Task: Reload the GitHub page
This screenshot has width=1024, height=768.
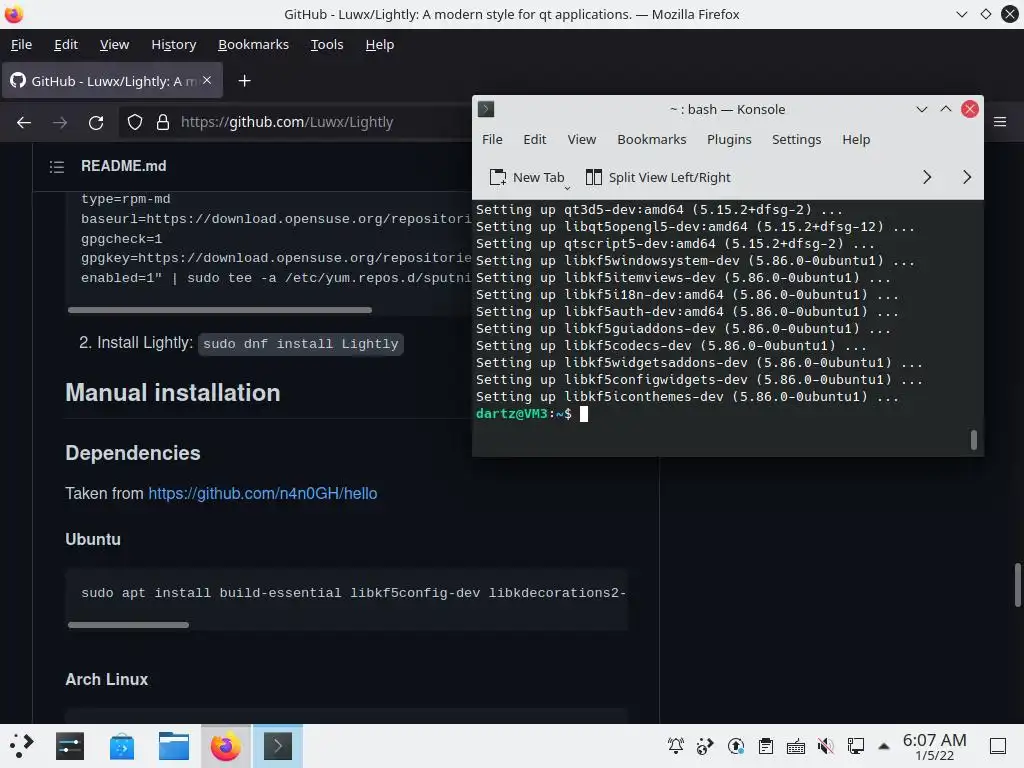Action: point(96,122)
